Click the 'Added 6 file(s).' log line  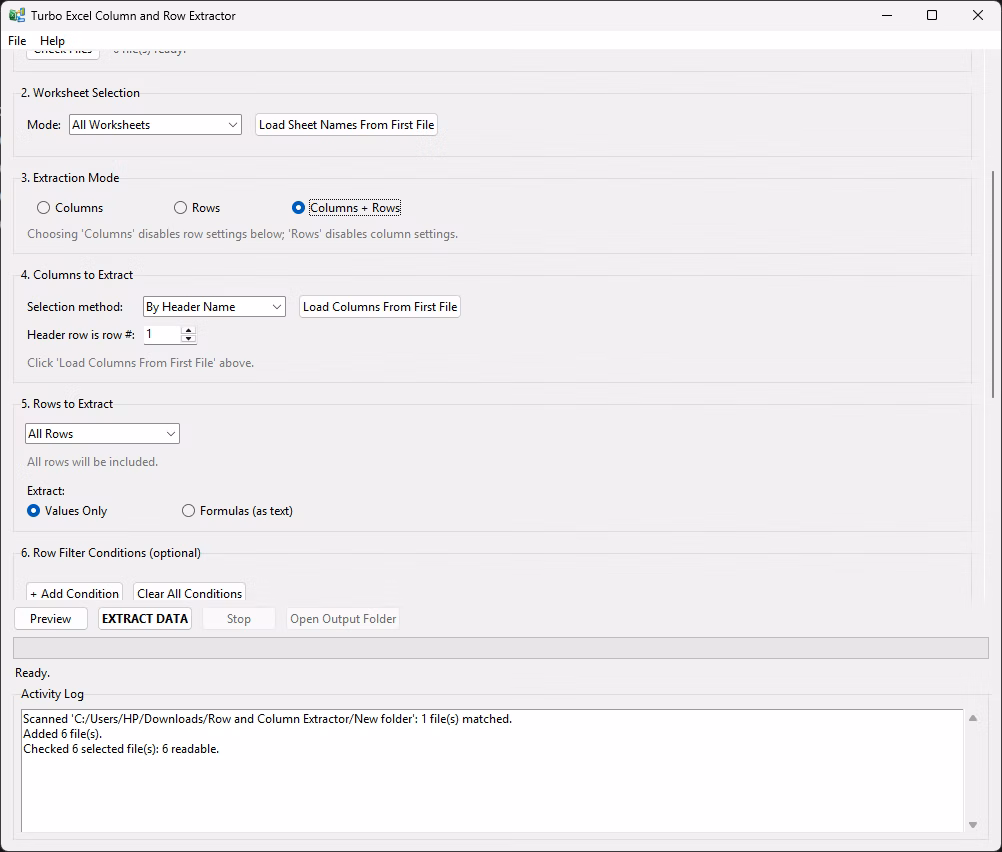coord(63,734)
